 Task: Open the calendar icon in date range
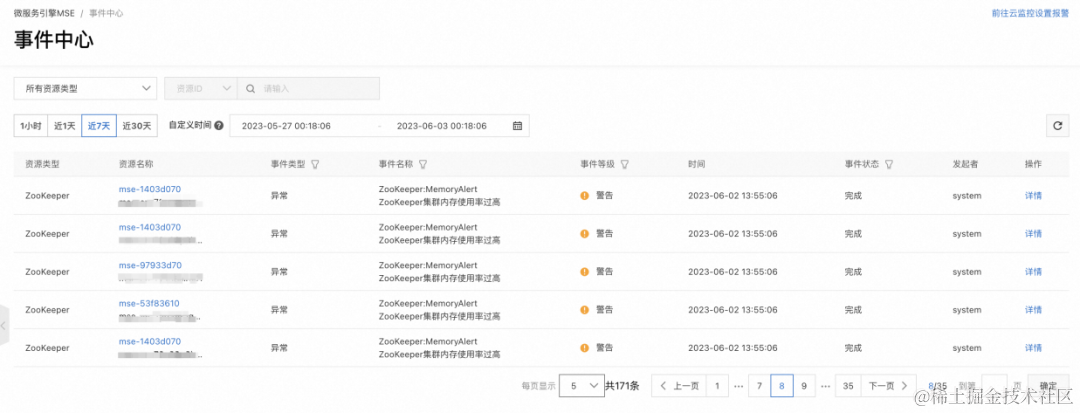(517, 126)
